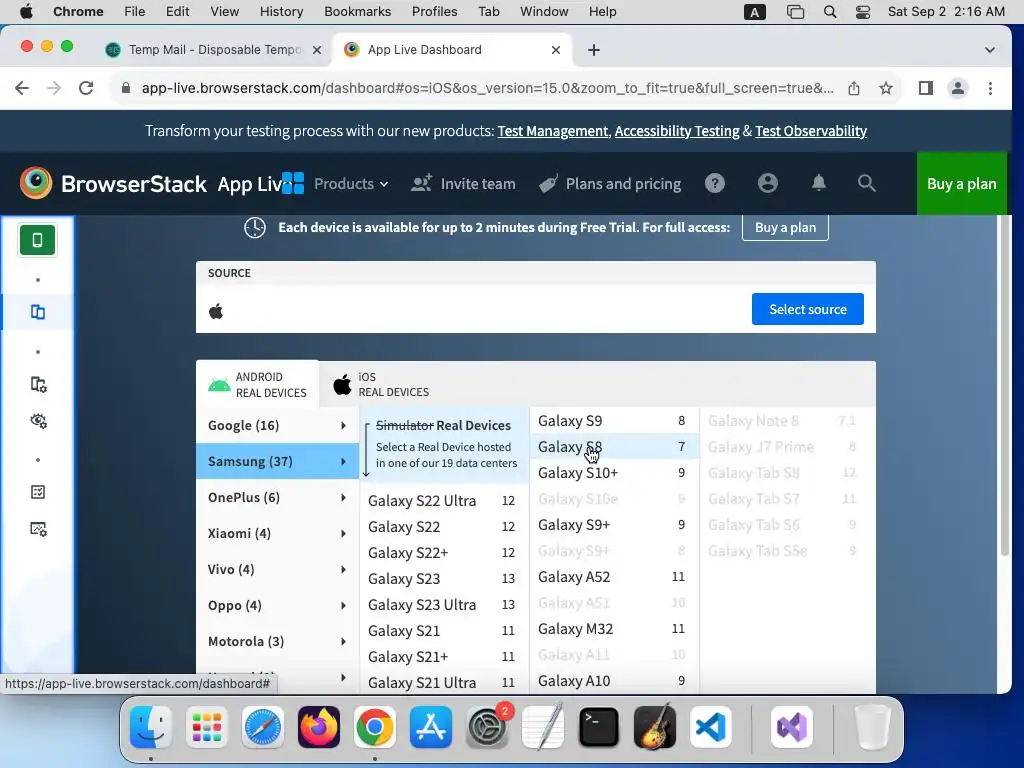Expand the Samsung (37) device brand
This screenshot has height=768, width=1024.
point(277,462)
